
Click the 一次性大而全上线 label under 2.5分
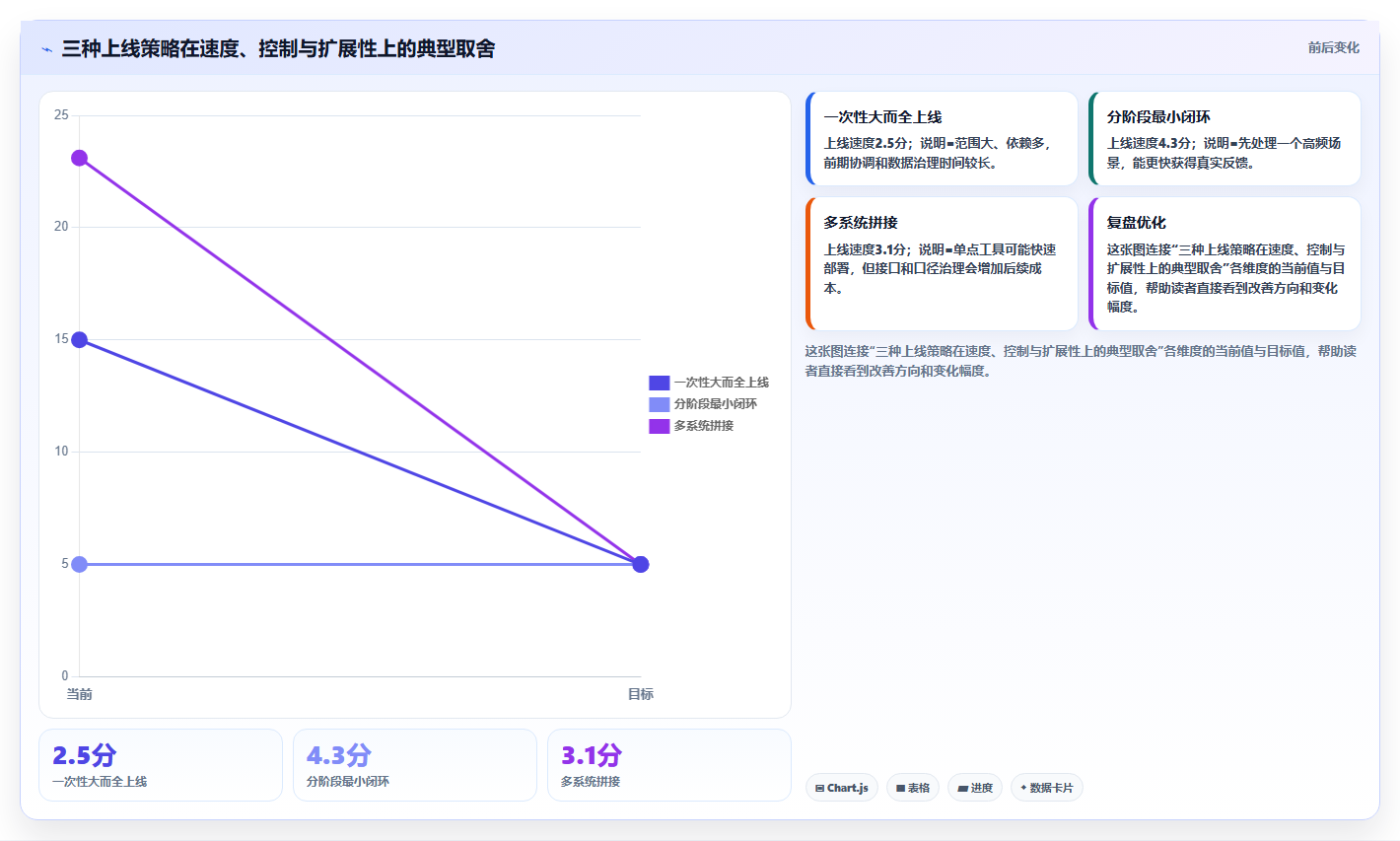[100, 782]
